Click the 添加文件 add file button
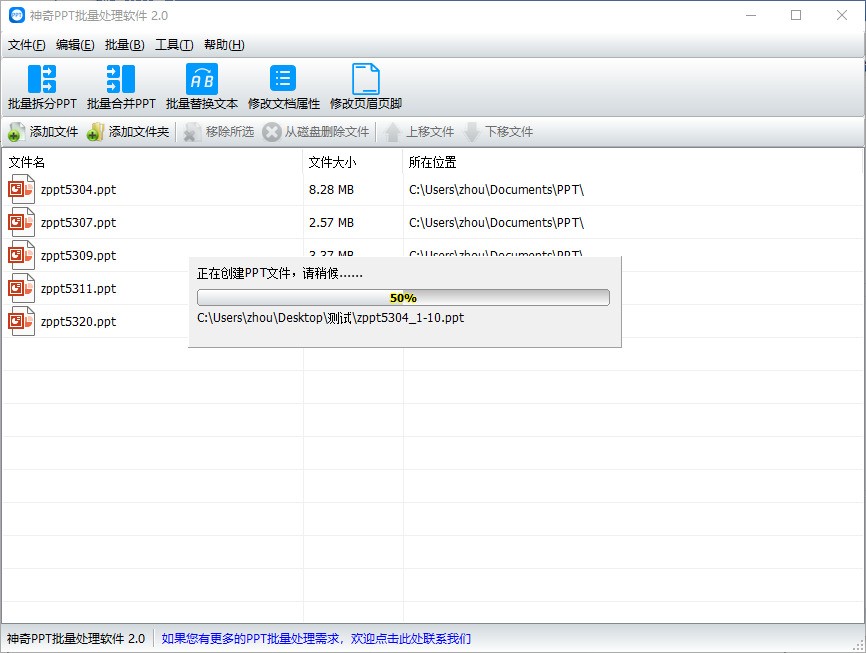 pyautogui.click(x=43, y=132)
